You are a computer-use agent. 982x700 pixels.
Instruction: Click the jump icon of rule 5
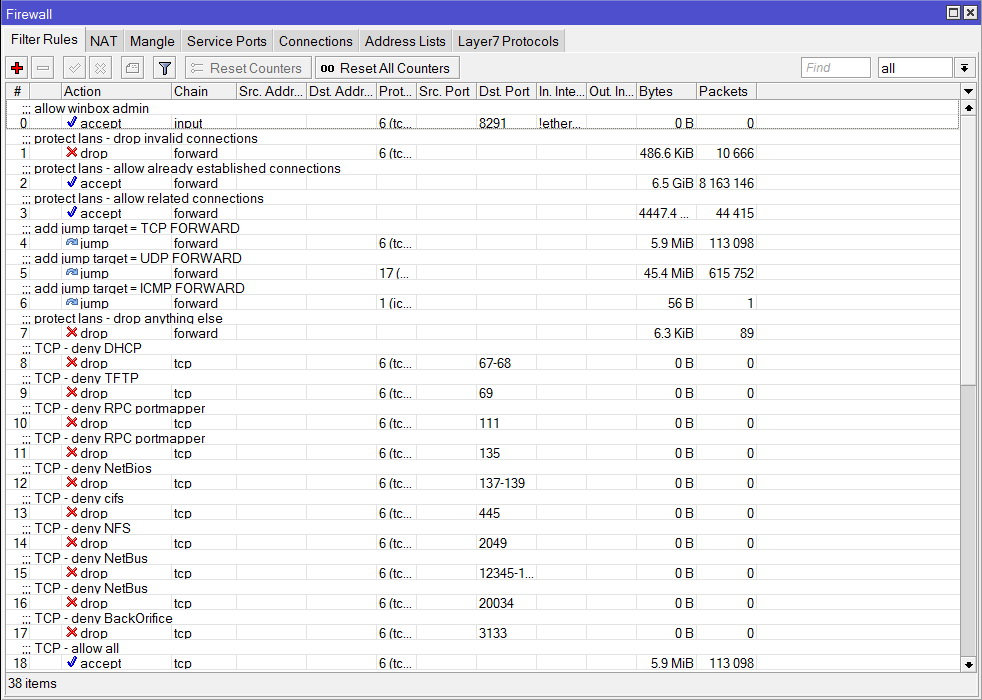tap(72, 272)
